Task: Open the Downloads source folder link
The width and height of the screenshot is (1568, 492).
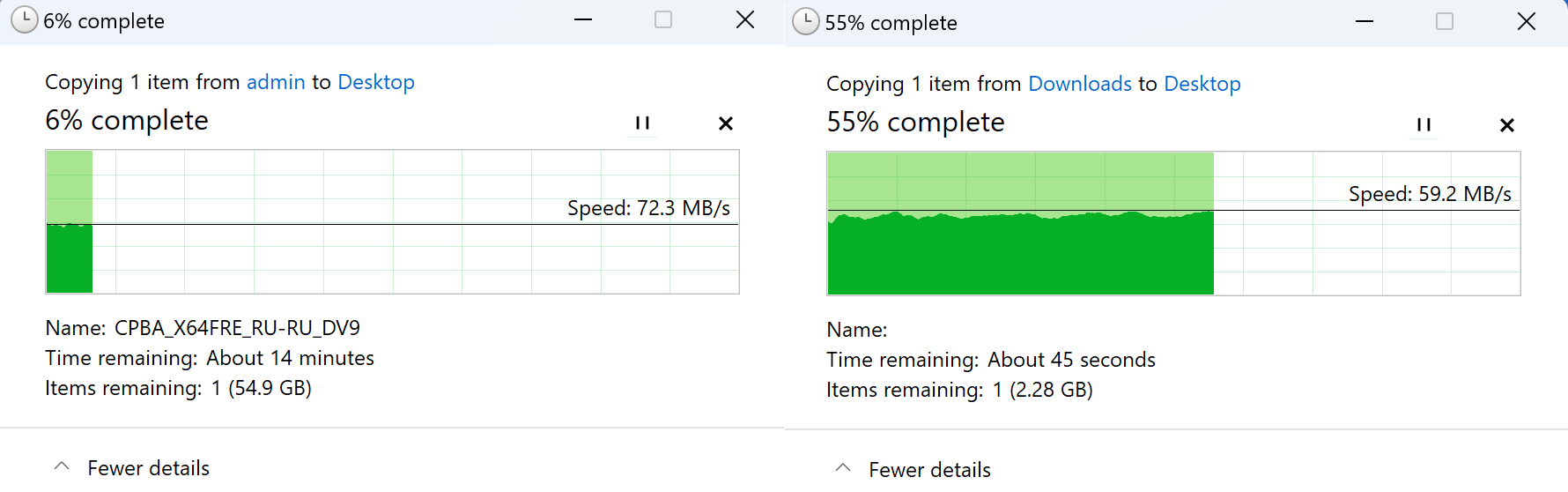Action: click(1080, 84)
